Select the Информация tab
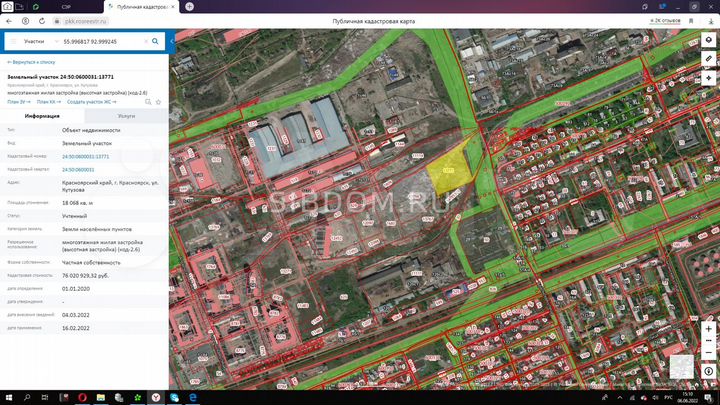Image resolution: width=720 pixels, height=405 pixels. pos(42,116)
